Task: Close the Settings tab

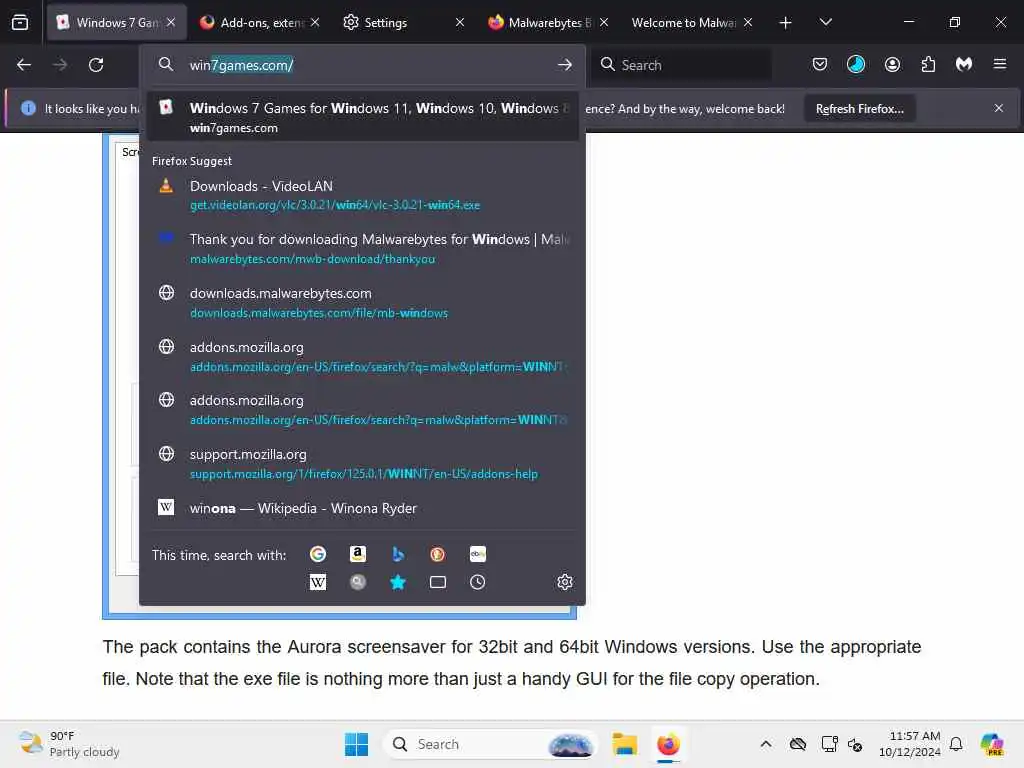Action: [x=460, y=22]
